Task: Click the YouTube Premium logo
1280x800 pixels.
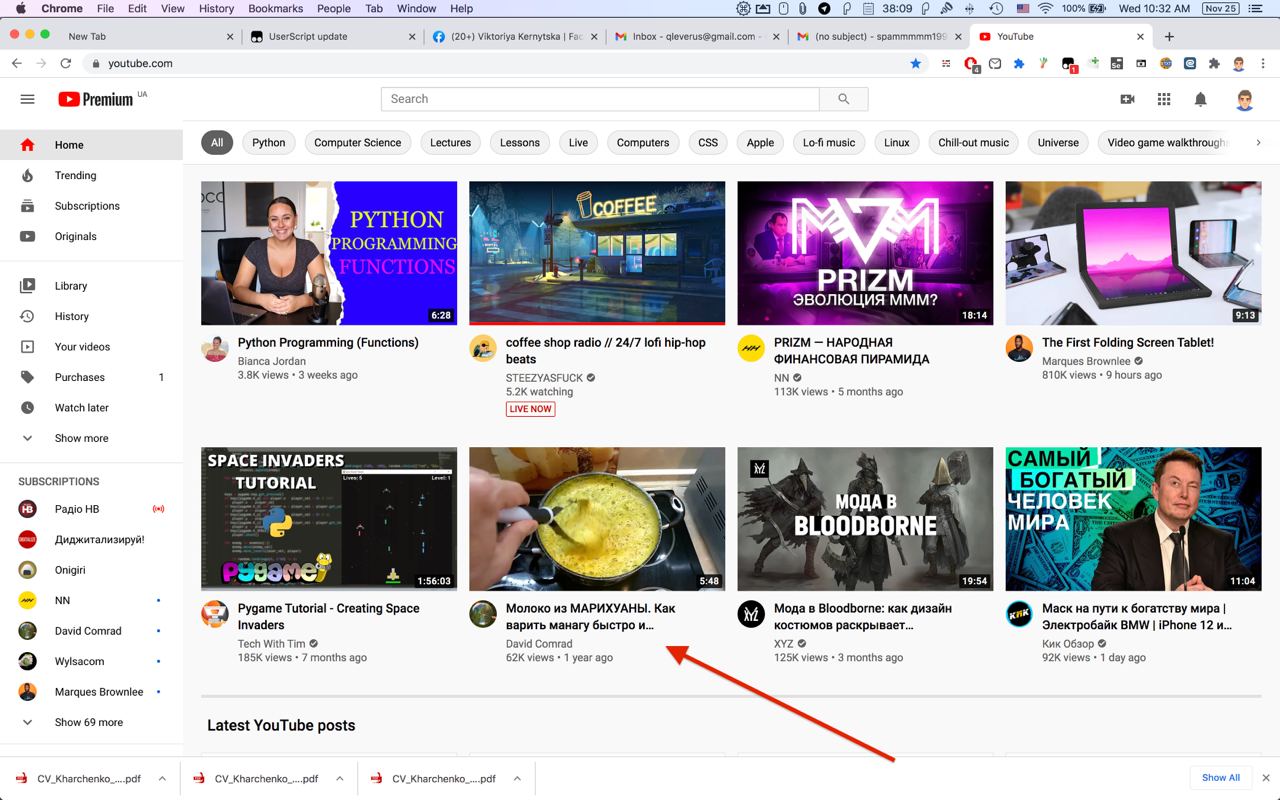Action: click(x=96, y=99)
